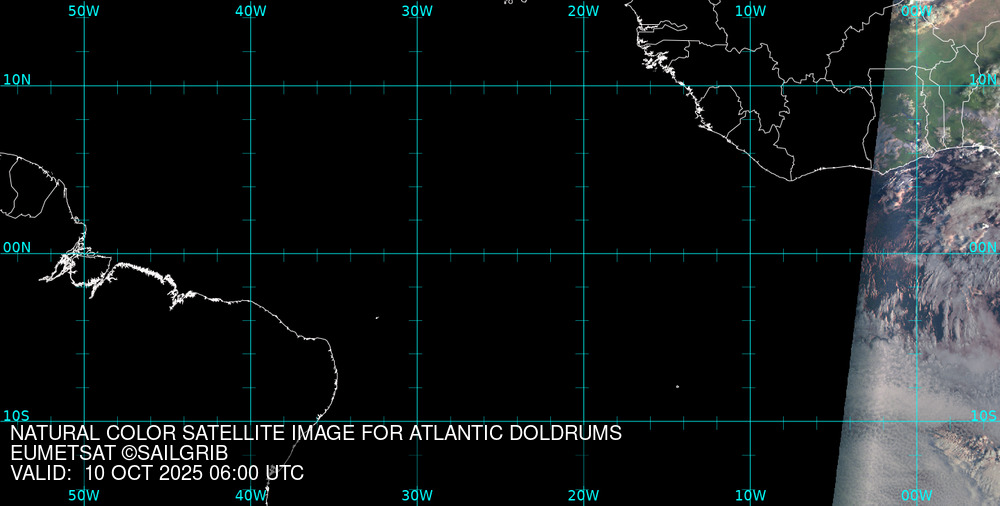The height and width of the screenshot is (506, 1000).
Task: Click the small island dot between 20W and 10W
Action: pyautogui.click(x=677, y=387)
